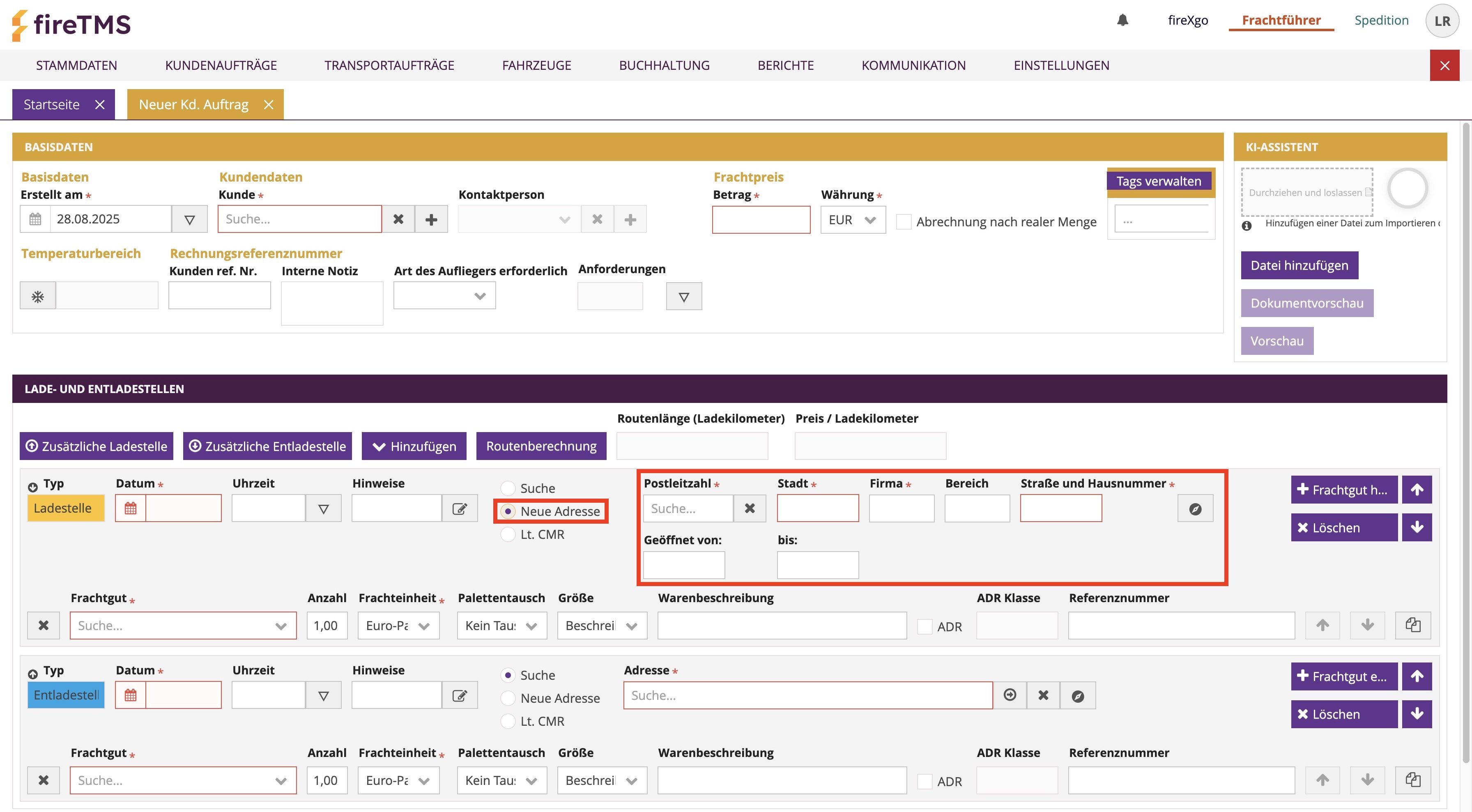The image size is (1472, 812).
Task: Open the Währung EUR dropdown
Action: 853,220
